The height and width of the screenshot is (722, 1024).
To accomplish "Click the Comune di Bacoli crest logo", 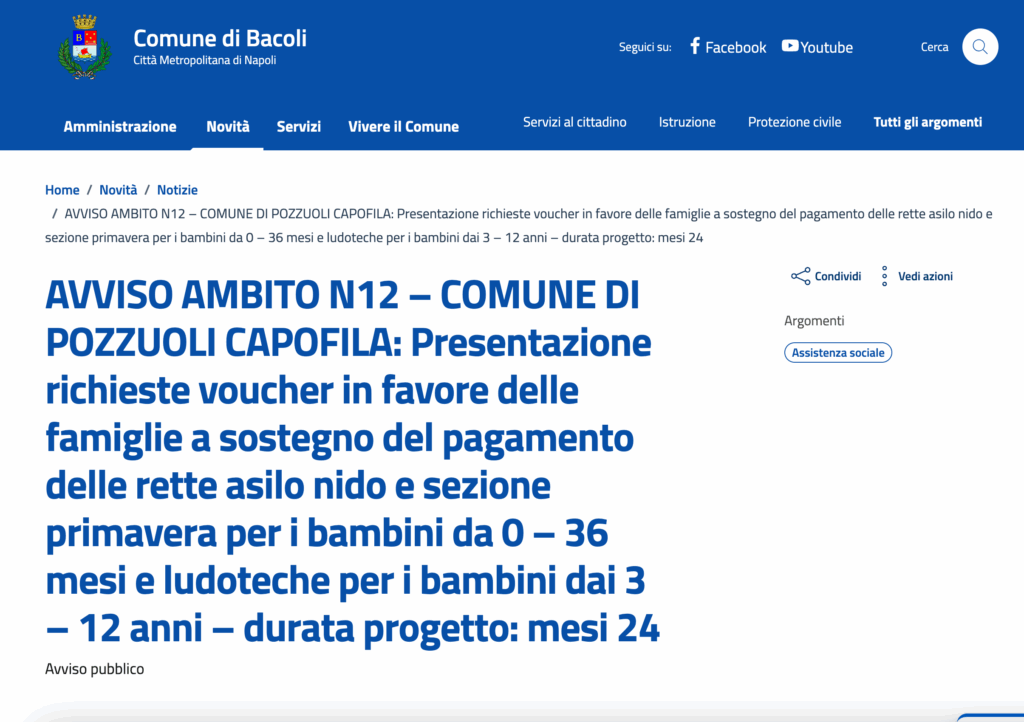I will coord(84,47).
